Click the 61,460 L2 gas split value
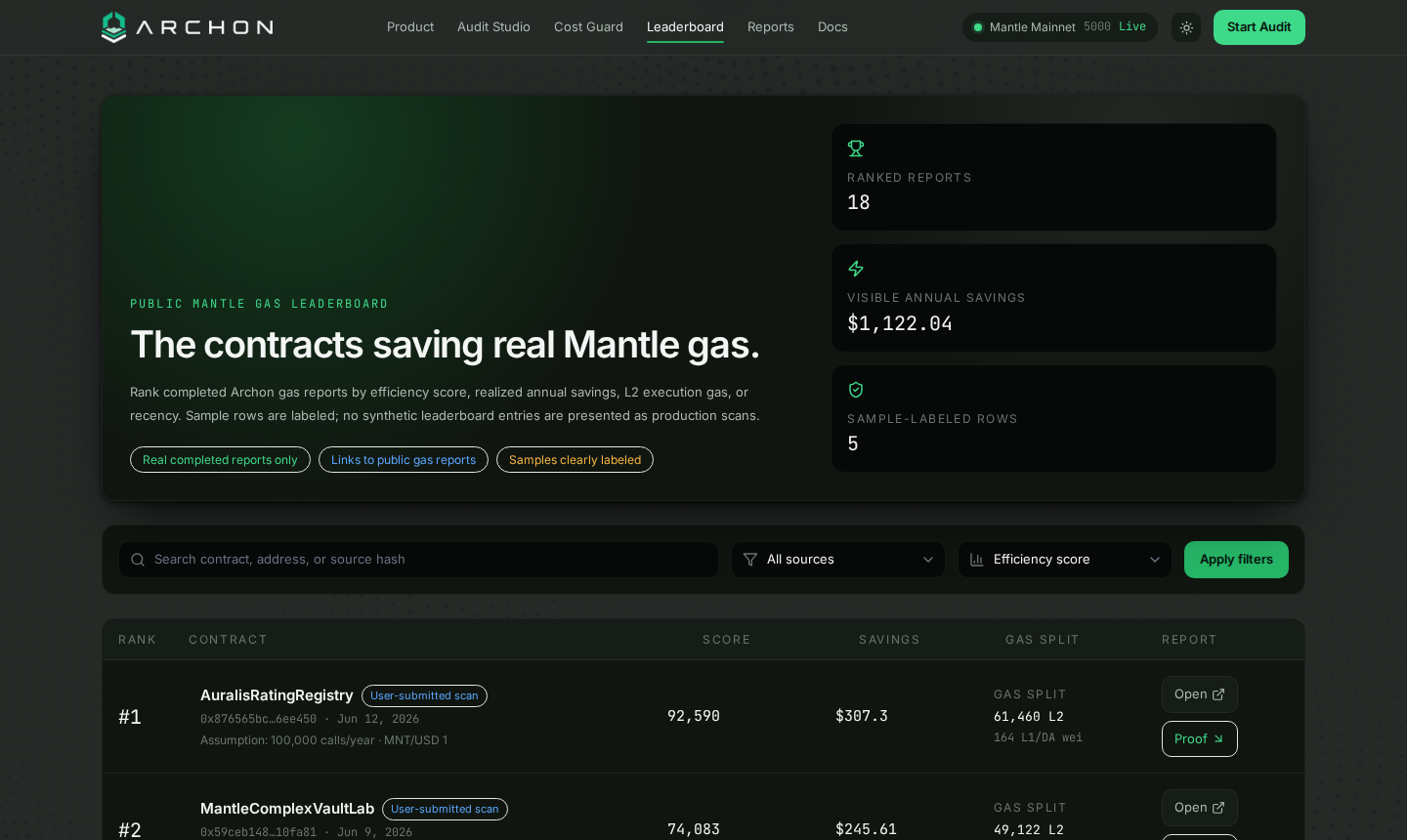 tap(1029, 717)
